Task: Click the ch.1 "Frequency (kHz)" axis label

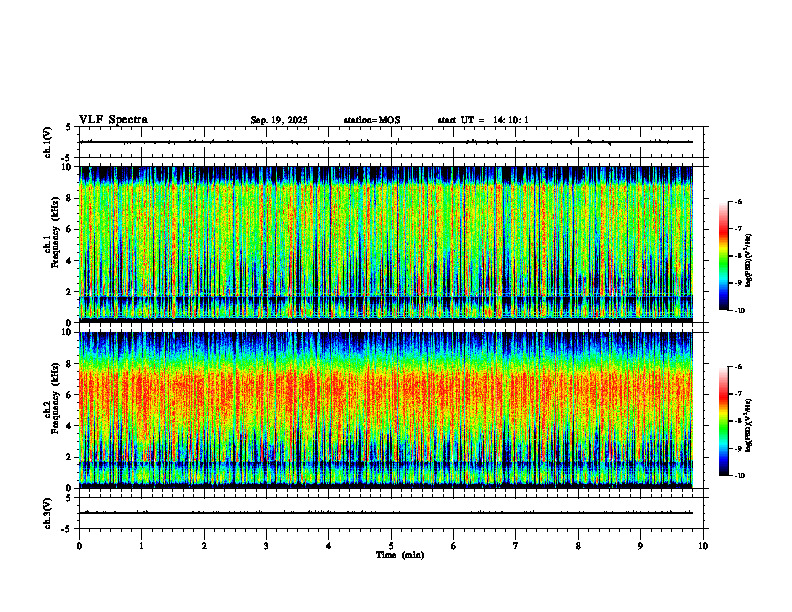Action: click(55, 233)
